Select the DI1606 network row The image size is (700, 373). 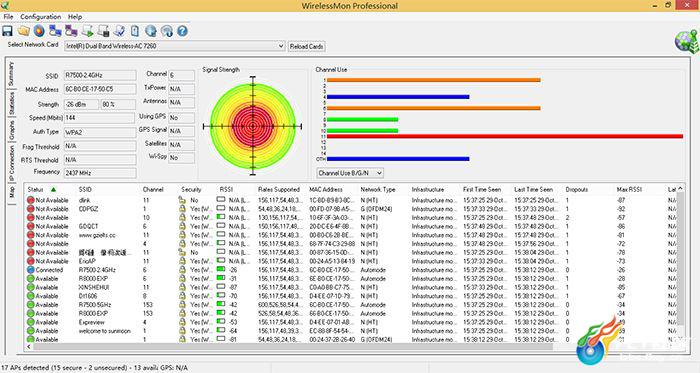point(351,296)
